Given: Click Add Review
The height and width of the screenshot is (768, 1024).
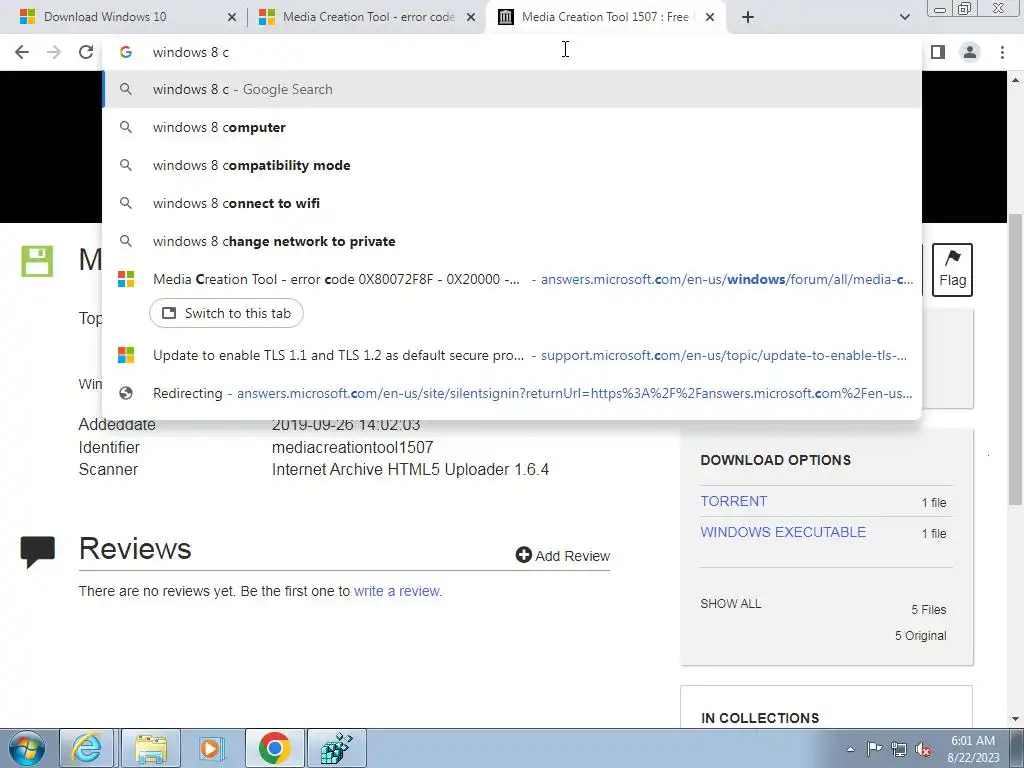Looking at the screenshot, I should [563, 556].
